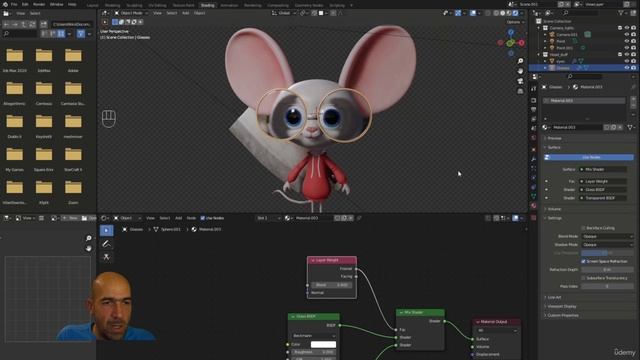Image resolution: width=640 pixels, height=360 pixels.
Task: Select the node editor Links Cut tool
Action: pos(107,257)
